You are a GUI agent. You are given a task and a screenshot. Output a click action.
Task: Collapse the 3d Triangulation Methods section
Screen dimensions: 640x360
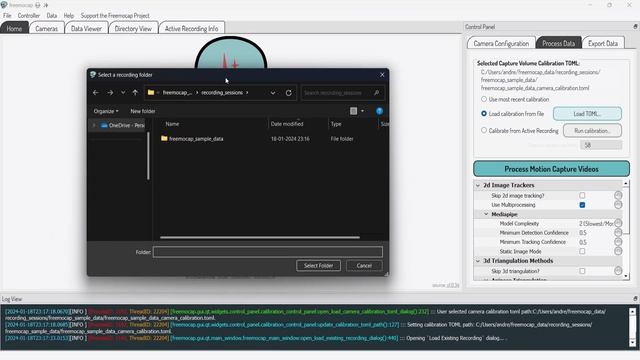[x=478, y=261]
